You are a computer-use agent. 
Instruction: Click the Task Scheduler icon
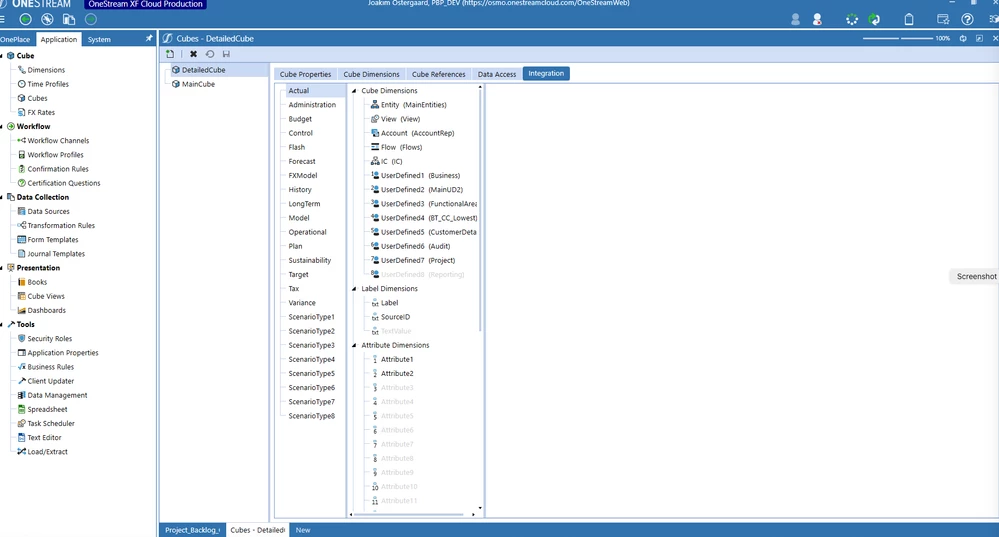point(21,423)
